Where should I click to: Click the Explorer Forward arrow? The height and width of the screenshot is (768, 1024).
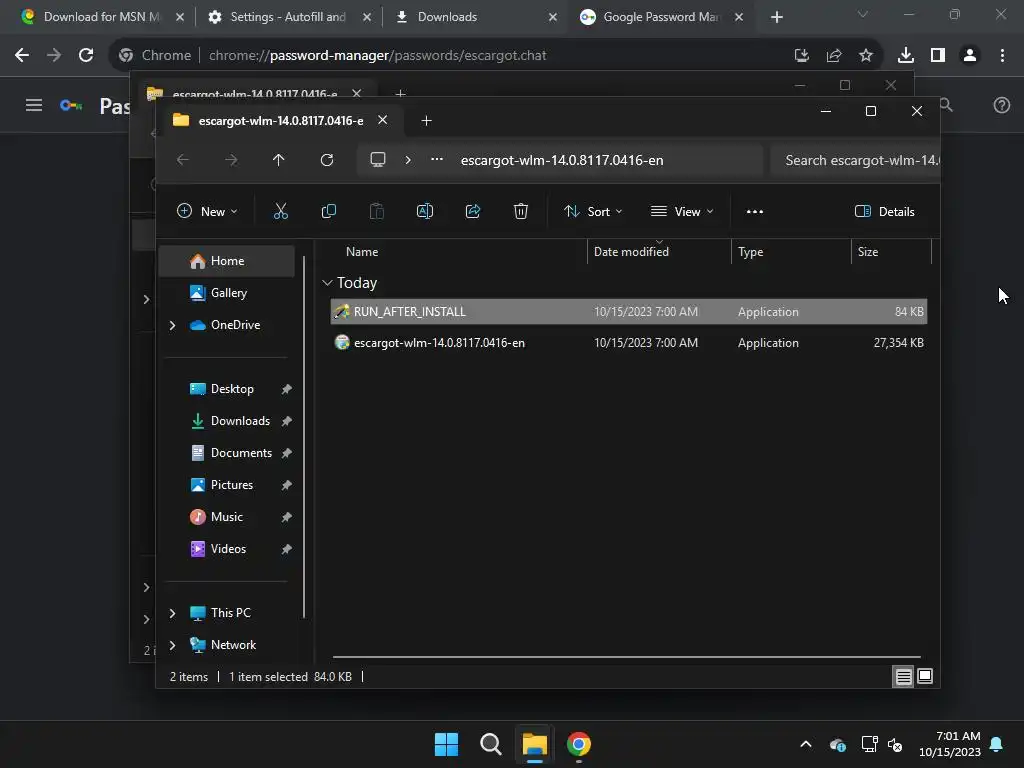point(231,160)
